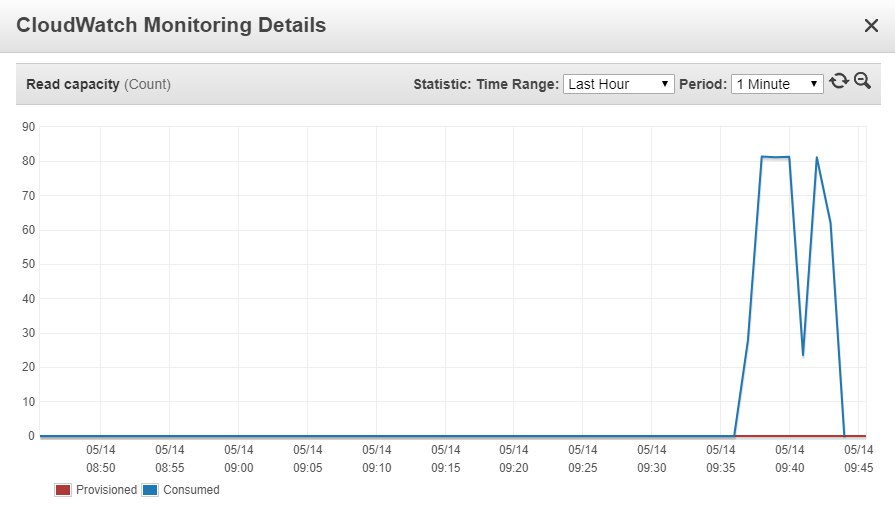Screen dimensions: 895x509
Task: Refresh the Read capacity graph
Action: tap(838, 81)
